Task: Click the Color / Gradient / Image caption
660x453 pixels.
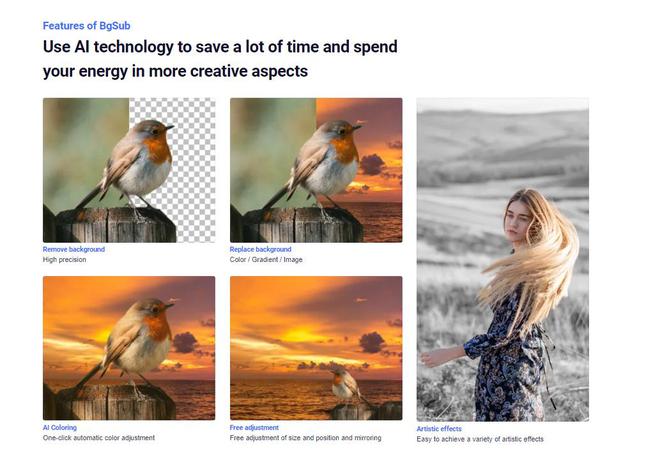Action: tap(266, 260)
